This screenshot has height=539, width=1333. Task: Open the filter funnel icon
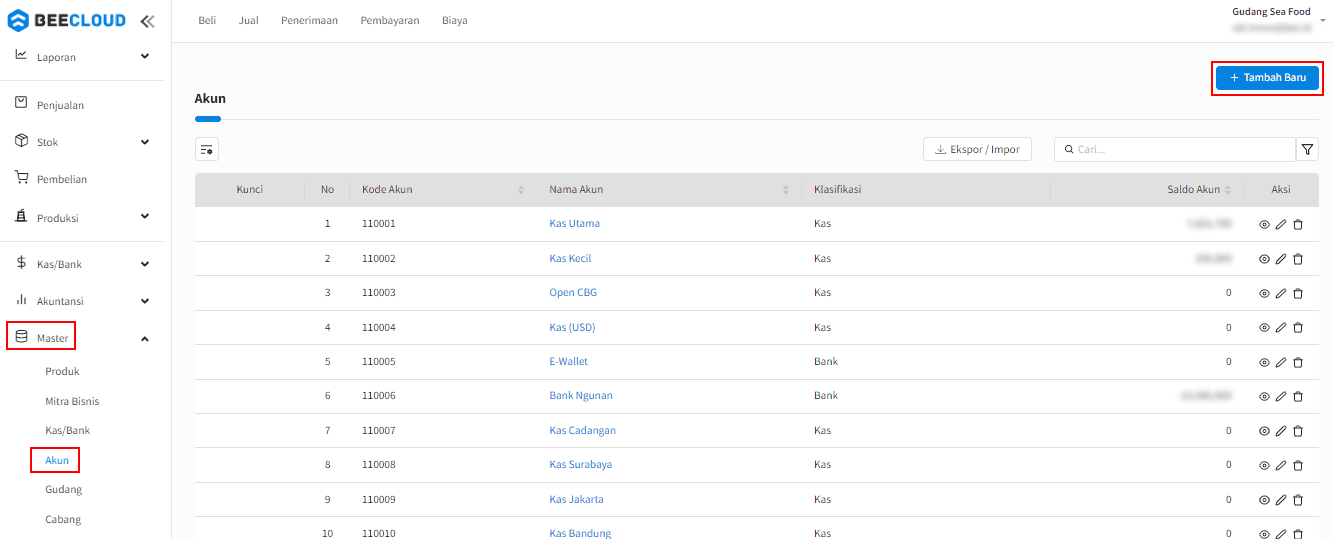1307,149
